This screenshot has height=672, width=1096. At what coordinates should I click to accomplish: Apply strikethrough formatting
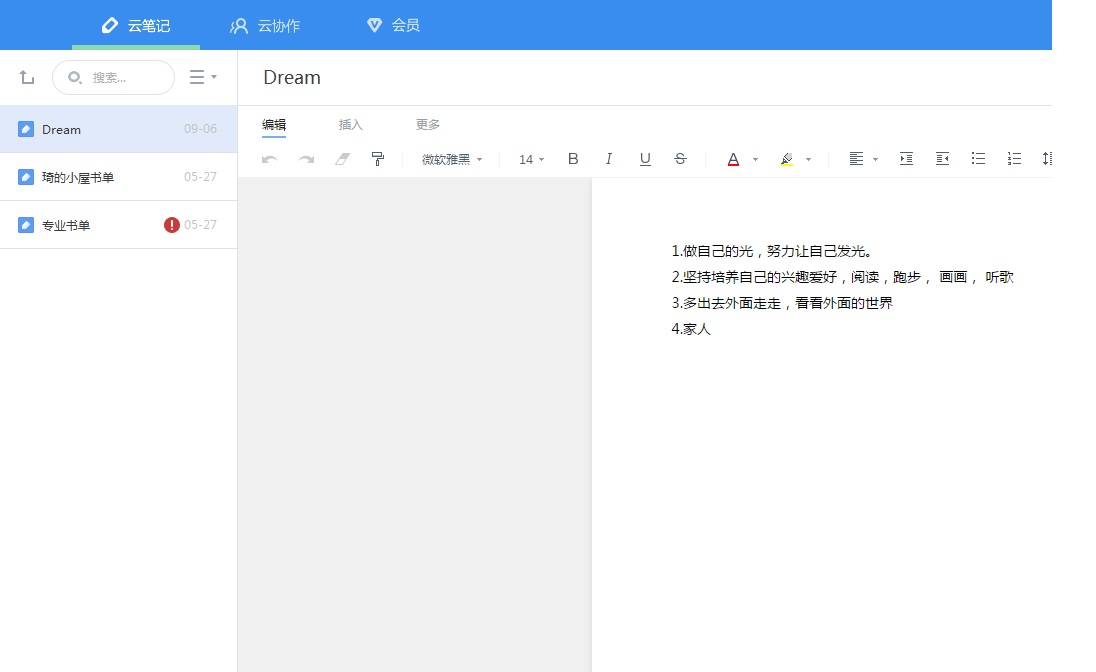coord(680,158)
